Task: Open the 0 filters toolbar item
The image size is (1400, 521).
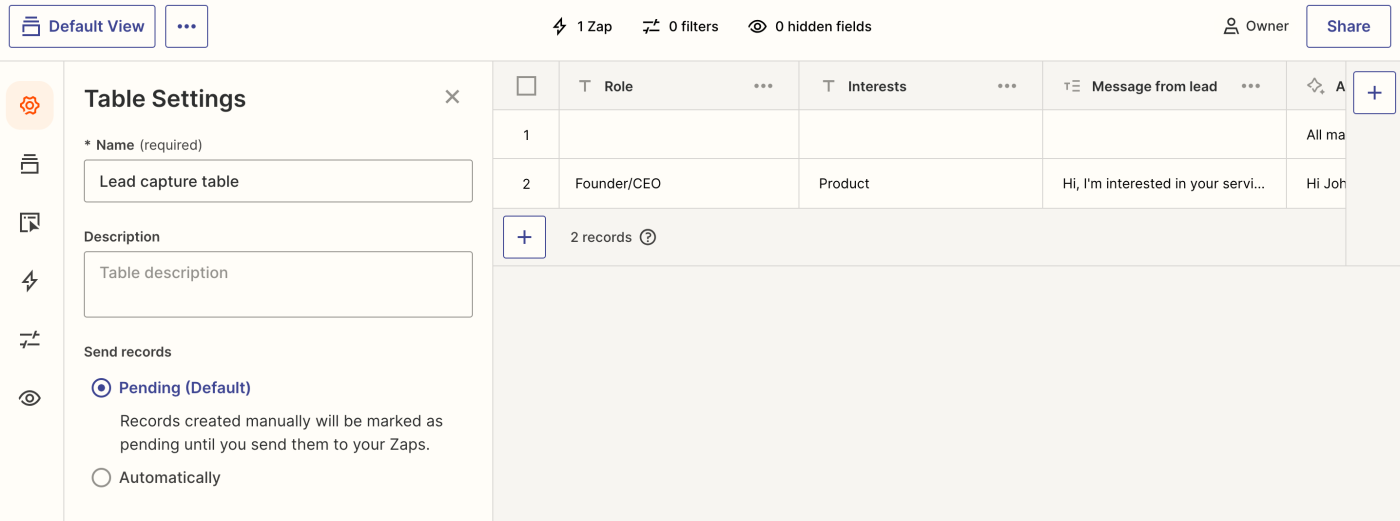Action: 680,27
